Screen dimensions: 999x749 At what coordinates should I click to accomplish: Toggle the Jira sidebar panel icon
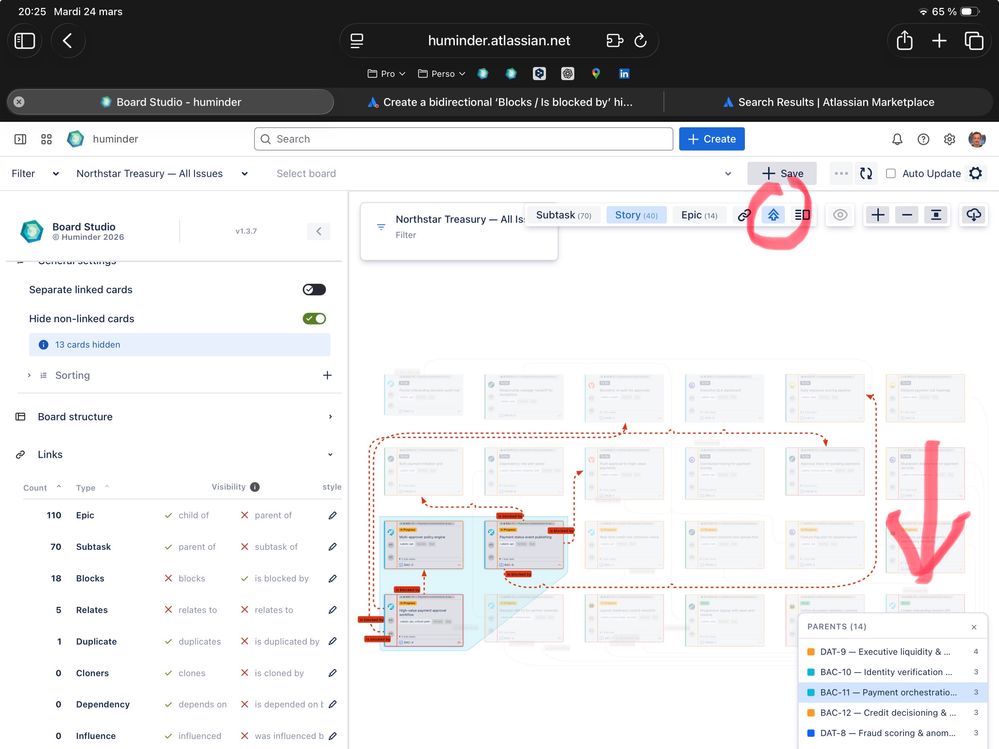[20, 139]
